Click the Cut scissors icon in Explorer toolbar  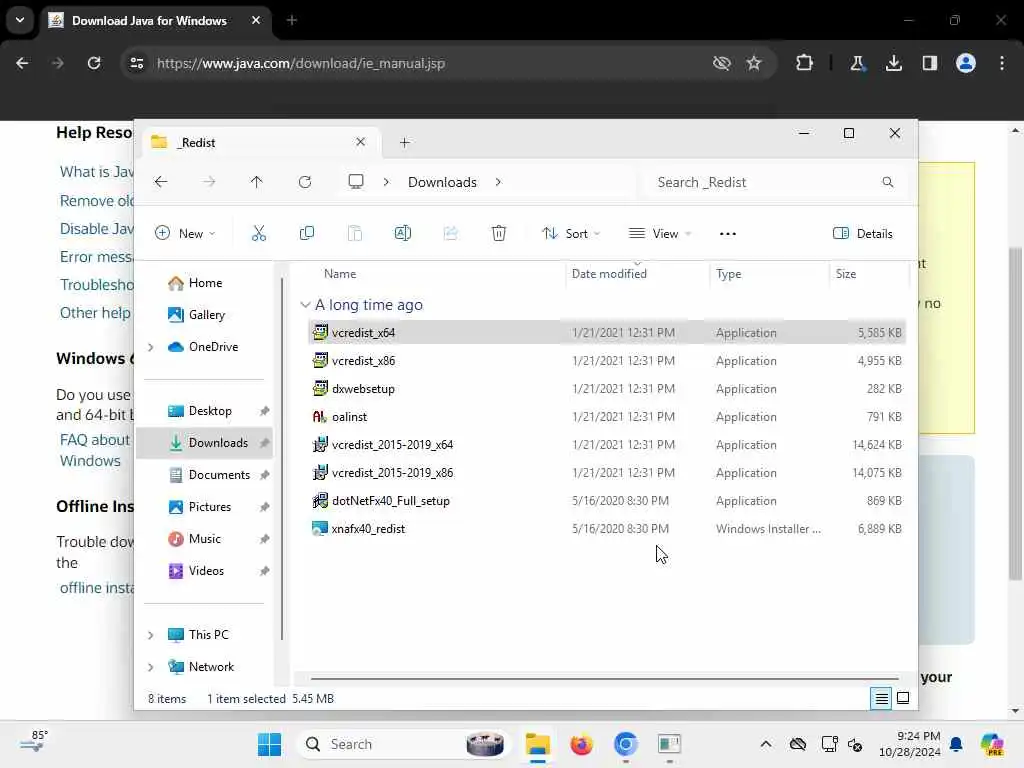[x=259, y=233]
